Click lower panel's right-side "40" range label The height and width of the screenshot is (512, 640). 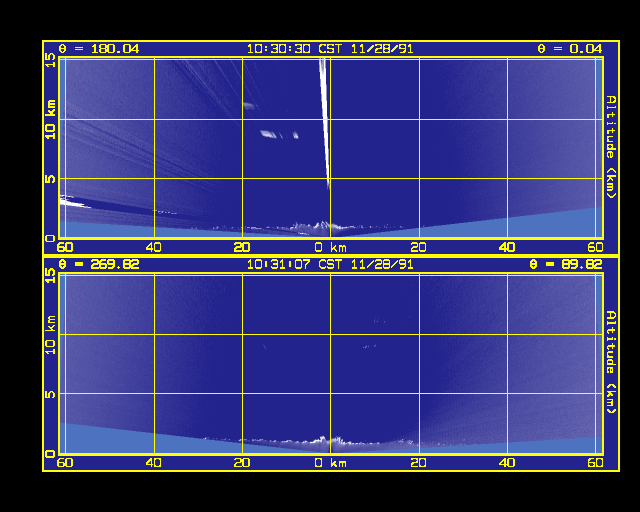coord(507,463)
